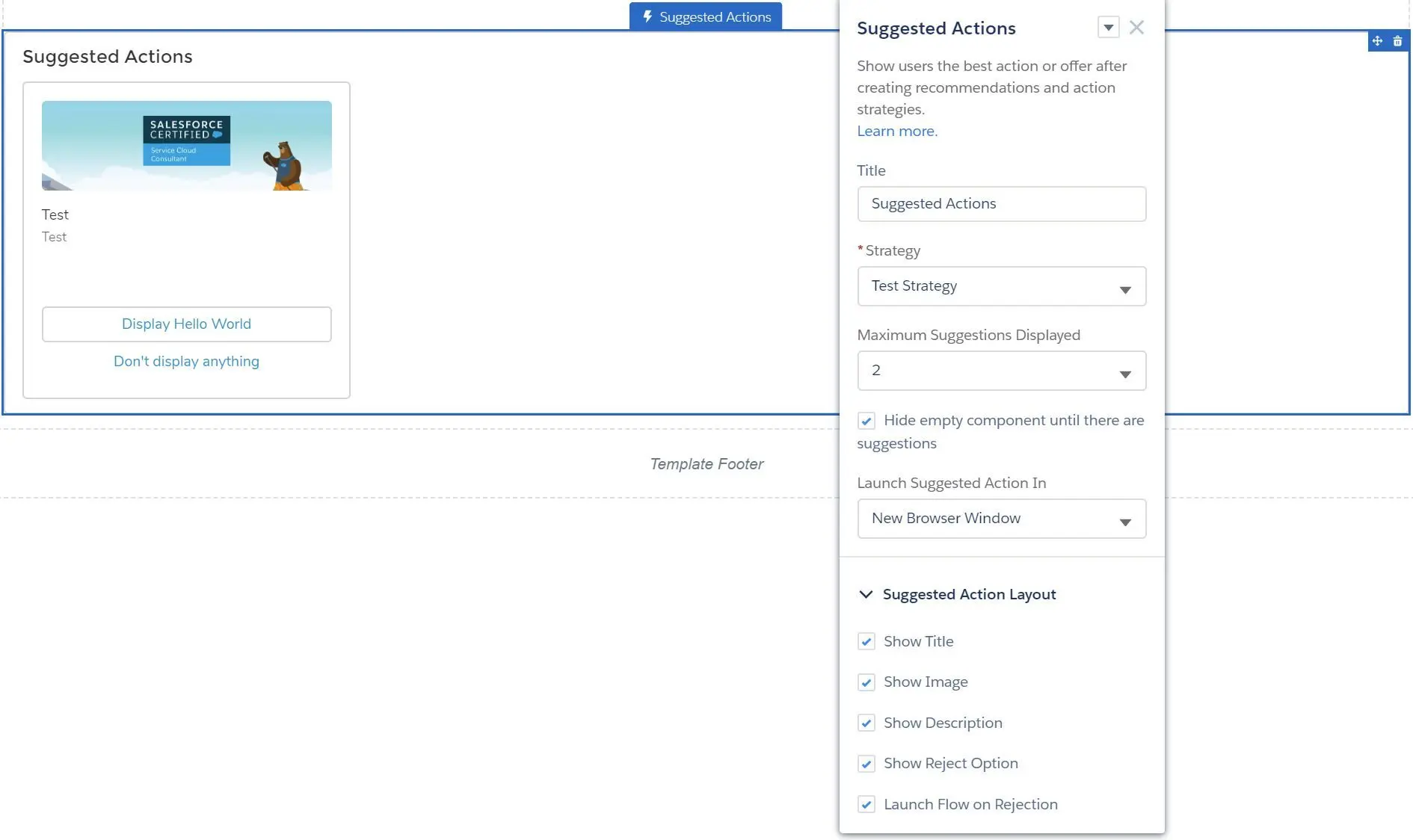Open the Maximum Suggestions Displayed dropdown
This screenshot has width=1413, height=840.
tap(1001, 371)
